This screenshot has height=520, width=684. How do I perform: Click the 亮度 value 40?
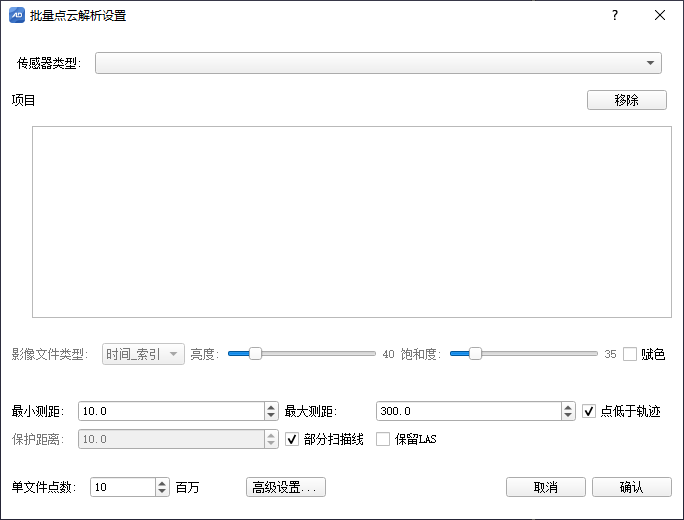pos(388,354)
